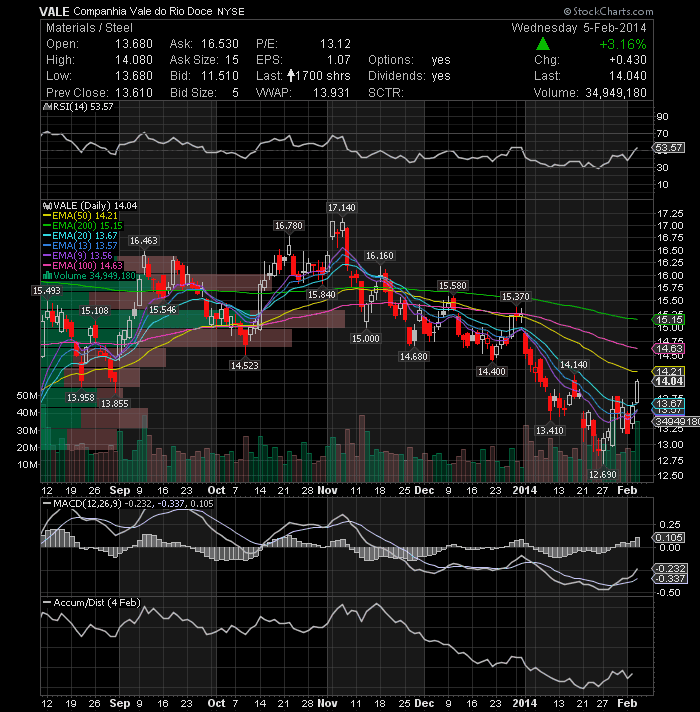Click the 15.493 price label at left
The width and height of the screenshot is (700, 712).
point(47,291)
